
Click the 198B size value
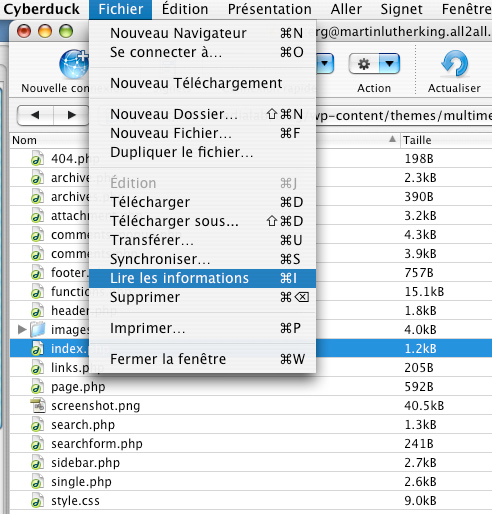419,158
